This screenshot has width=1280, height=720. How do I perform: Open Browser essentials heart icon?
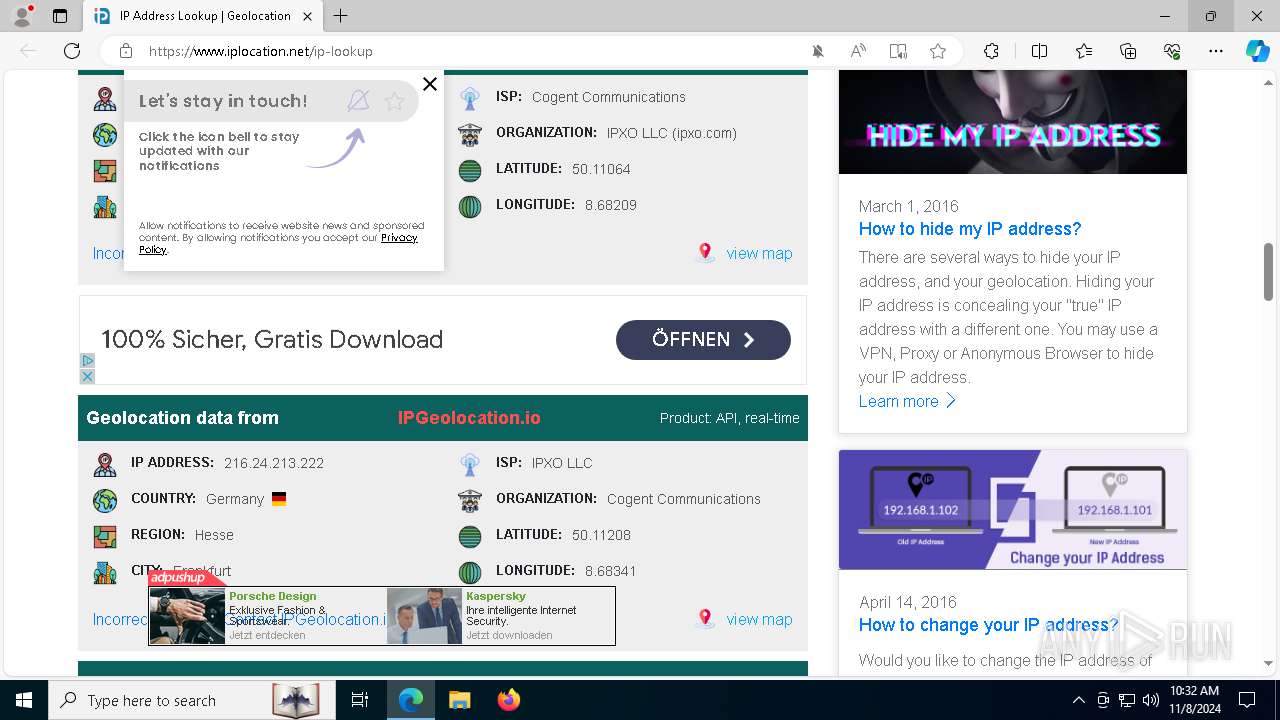(x=1172, y=51)
